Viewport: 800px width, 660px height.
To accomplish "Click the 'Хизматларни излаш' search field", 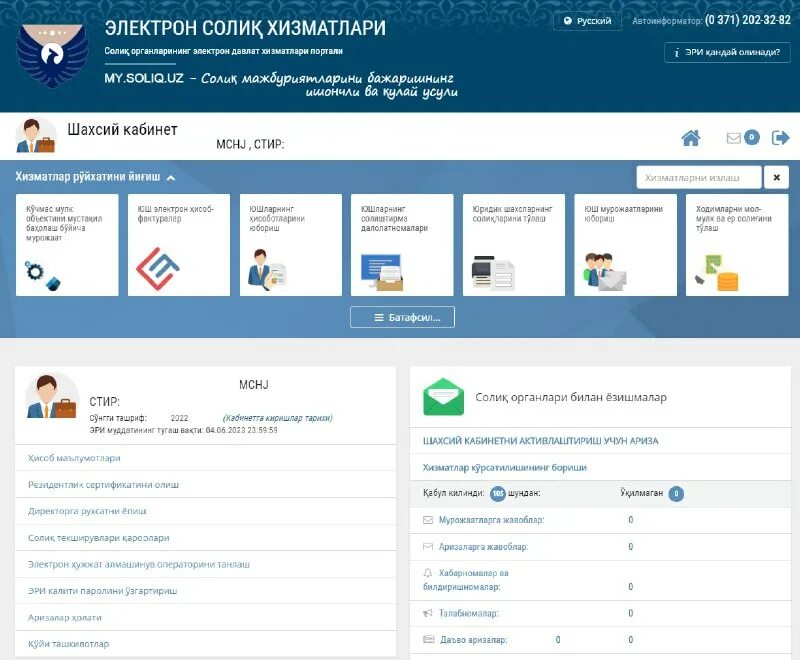I will pyautogui.click(x=698, y=177).
